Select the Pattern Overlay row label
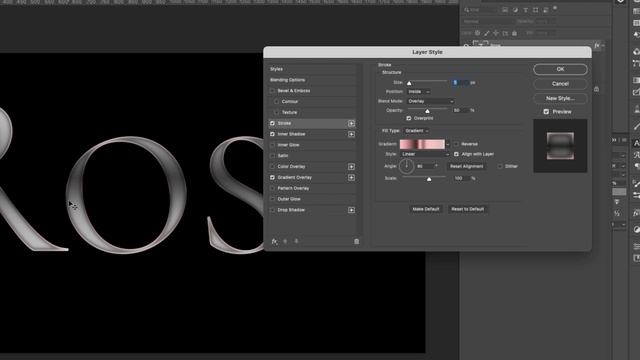This screenshot has height=360, width=640. (293, 188)
